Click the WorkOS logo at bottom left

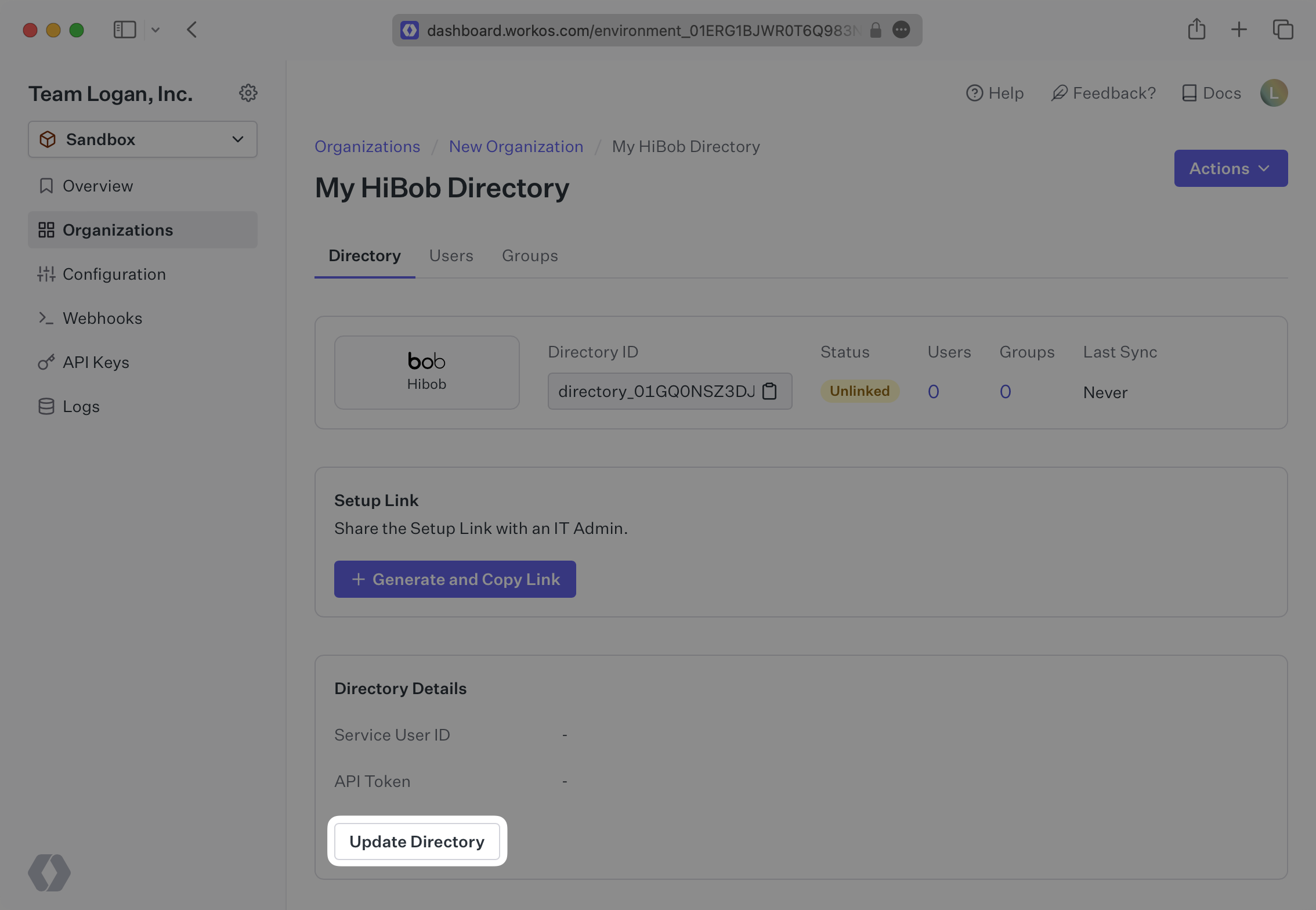[x=49, y=872]
